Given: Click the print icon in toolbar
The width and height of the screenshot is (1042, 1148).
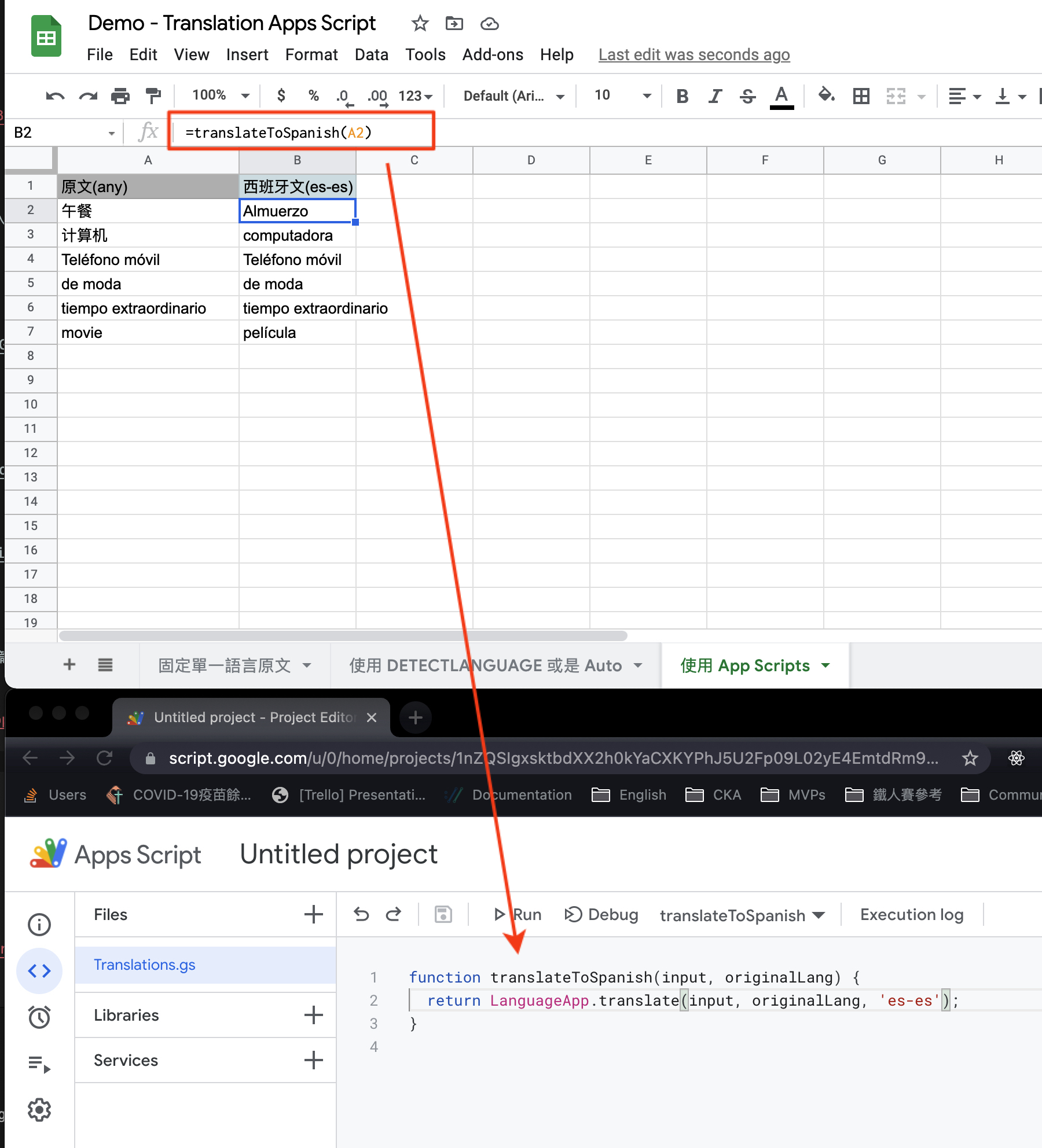Looking at the screenshot, I should coord(120,95).
